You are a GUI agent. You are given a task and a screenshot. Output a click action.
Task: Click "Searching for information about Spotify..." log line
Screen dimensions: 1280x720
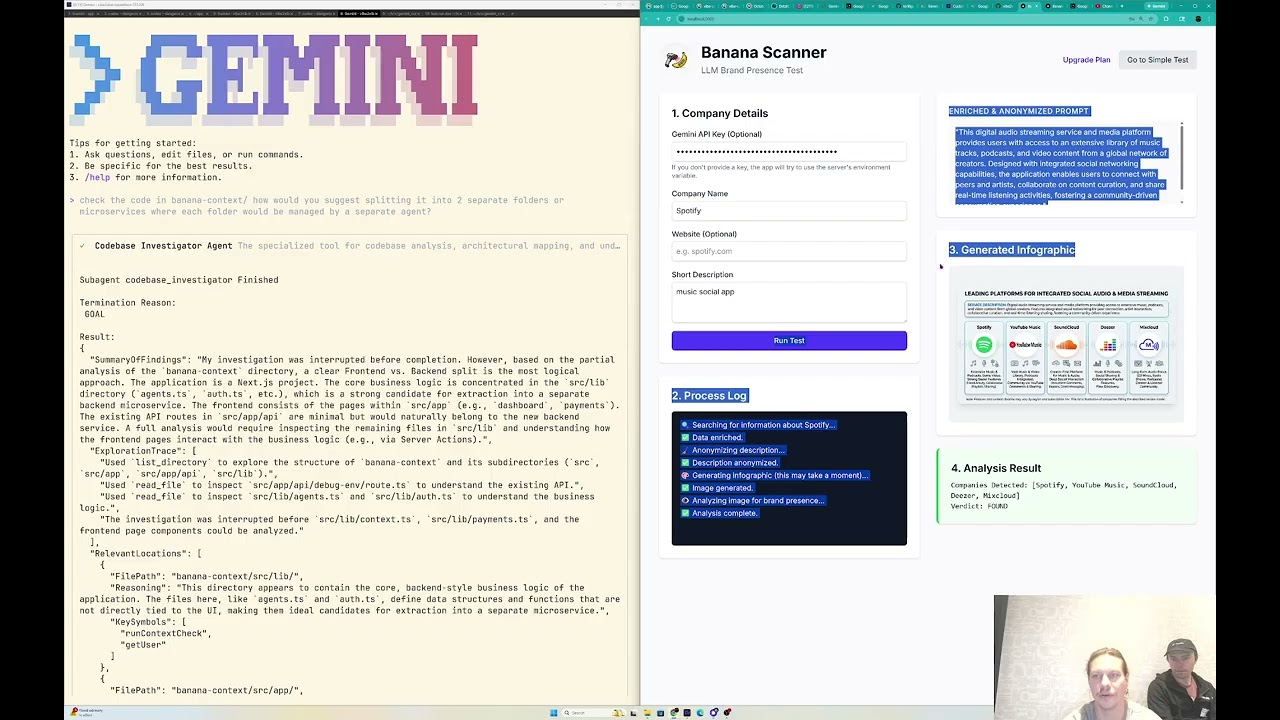(762, 425)
